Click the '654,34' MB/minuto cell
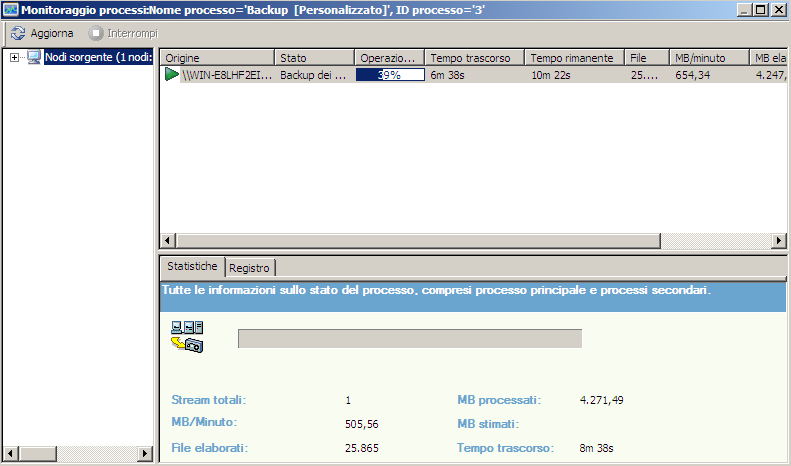The height and width of the screenshot is (466, 791). [693, 75]
